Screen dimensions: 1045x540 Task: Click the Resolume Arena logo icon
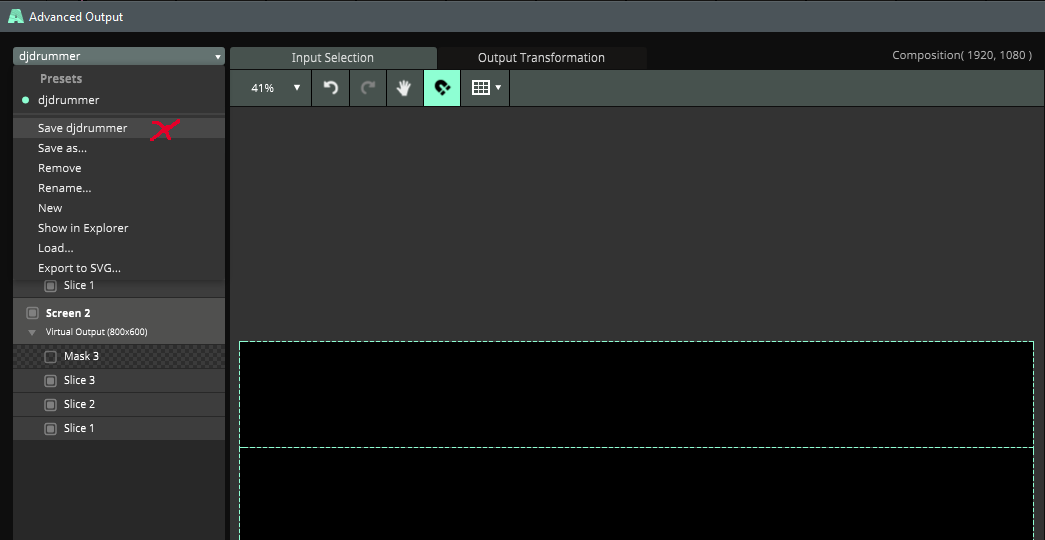15,17
